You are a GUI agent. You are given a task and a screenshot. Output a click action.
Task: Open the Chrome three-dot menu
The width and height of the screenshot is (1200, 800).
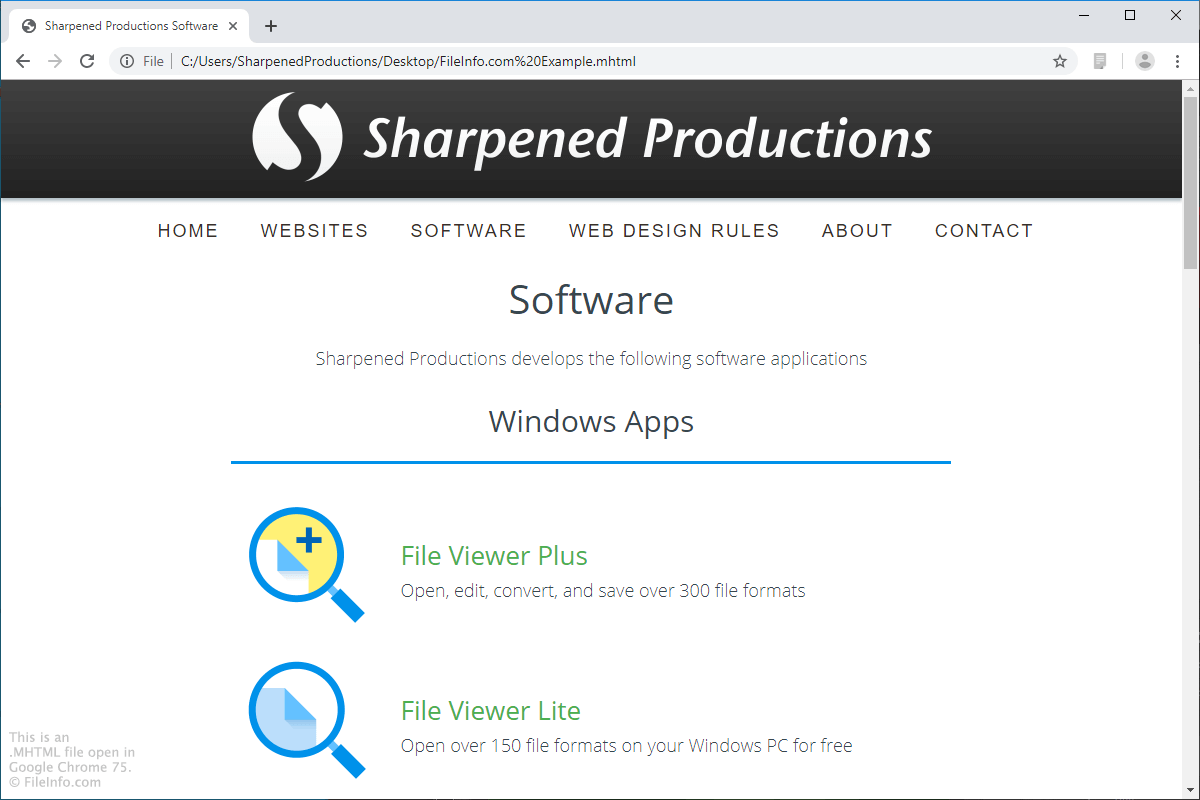pos(1177,61)
